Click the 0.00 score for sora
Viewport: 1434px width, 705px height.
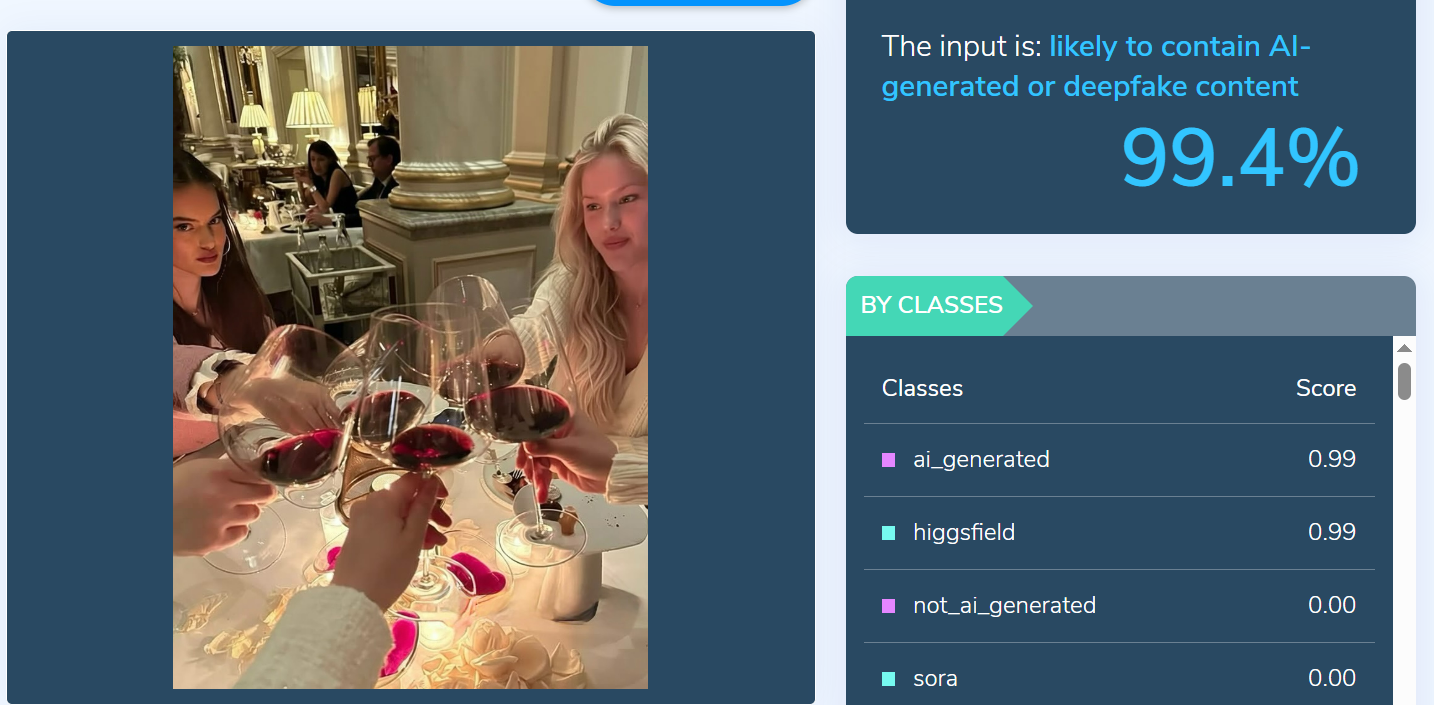click(1332, 679)
